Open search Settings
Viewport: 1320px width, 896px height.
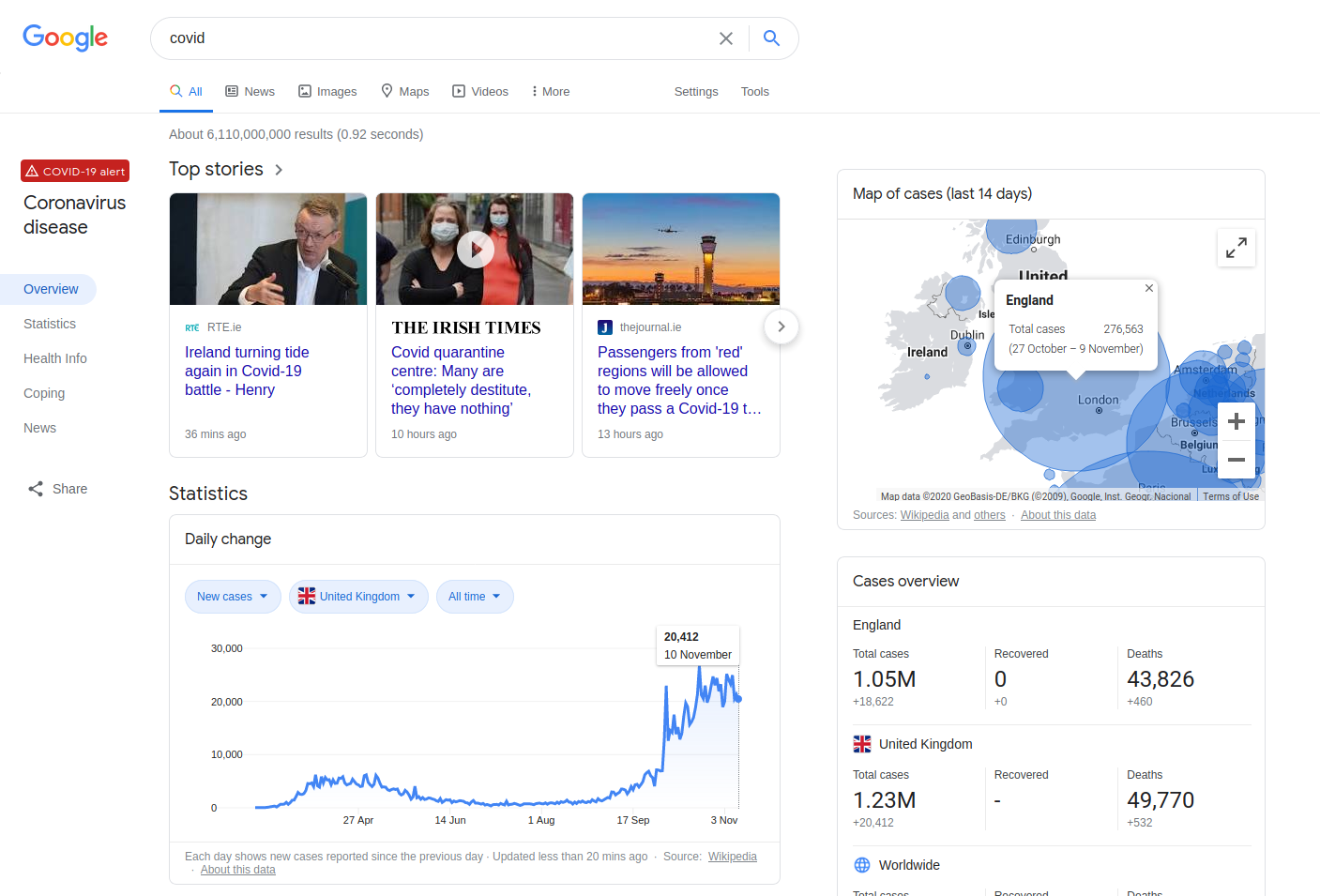tap(696, 91)
